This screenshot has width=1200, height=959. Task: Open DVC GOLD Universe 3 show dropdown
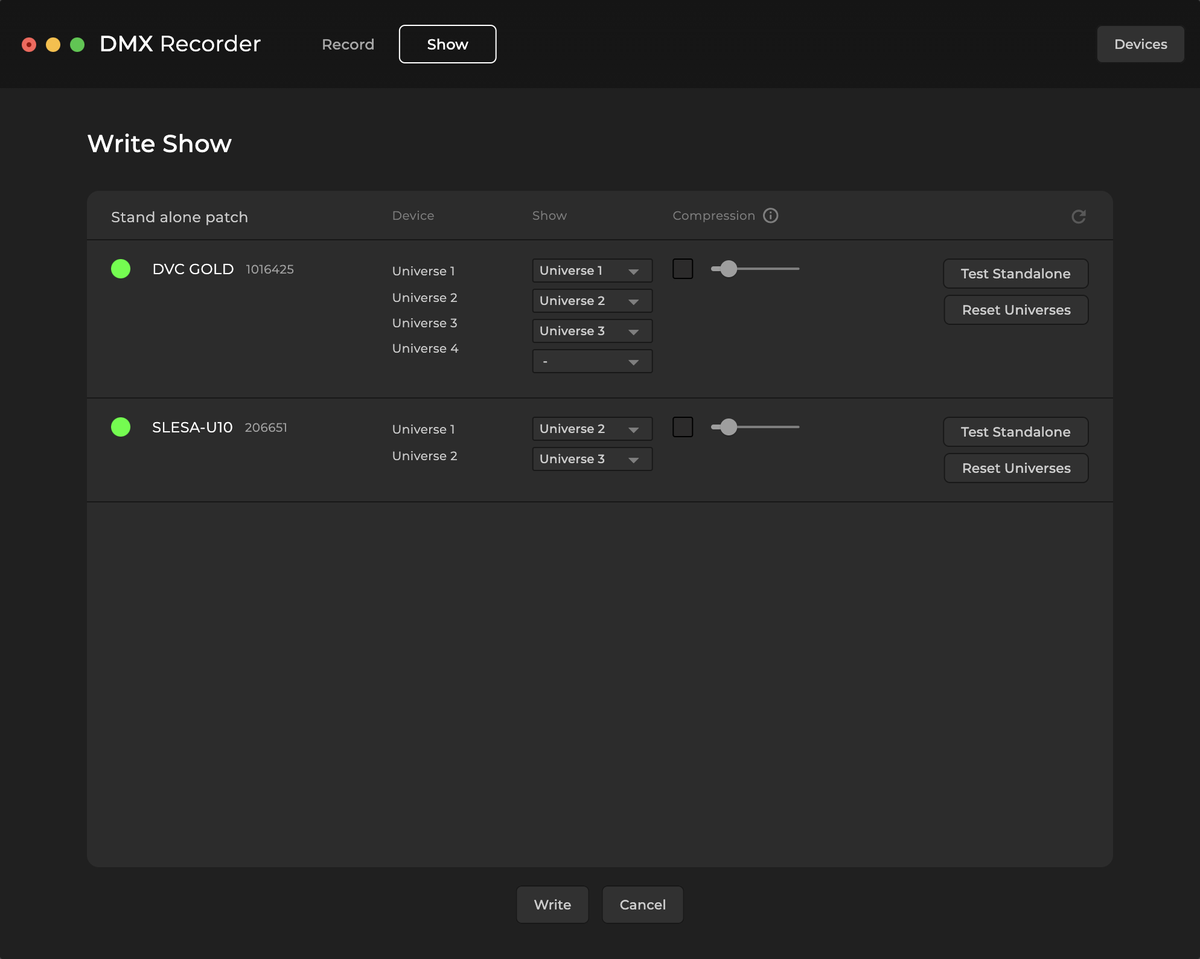pyautogui.click(x=592, y=331)
